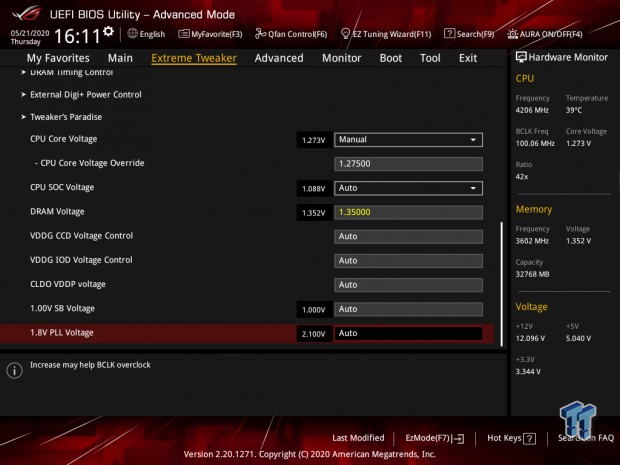
Task: Click the 1.088V SOC voltage readout
Action: 314,189
